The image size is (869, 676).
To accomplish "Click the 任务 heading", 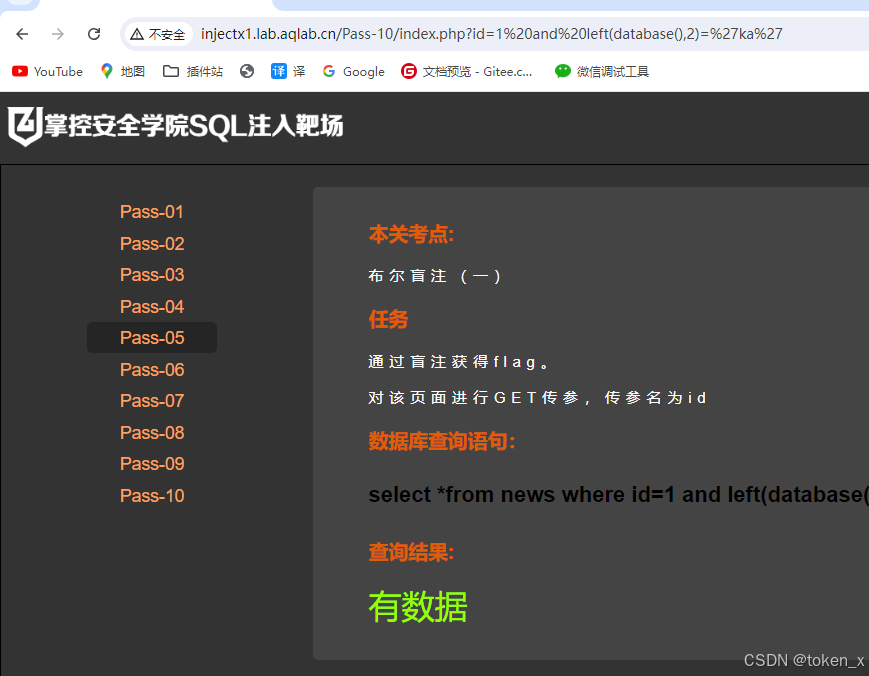I will (389, 319).
